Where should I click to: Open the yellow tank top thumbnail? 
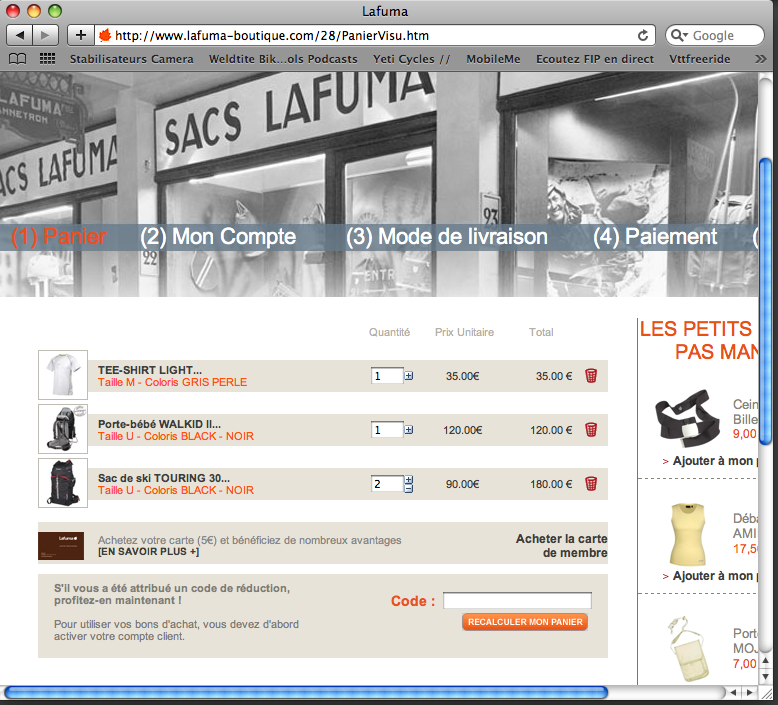pyautogui.click(x=687, y=534)
